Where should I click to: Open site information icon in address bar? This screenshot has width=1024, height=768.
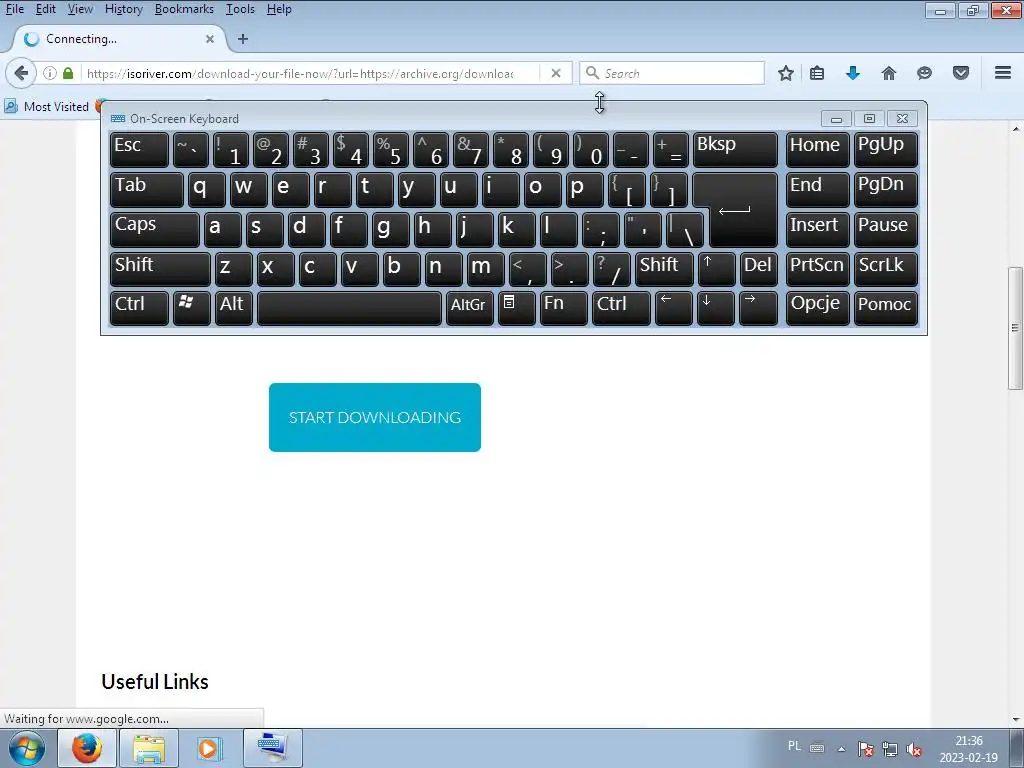50,73
